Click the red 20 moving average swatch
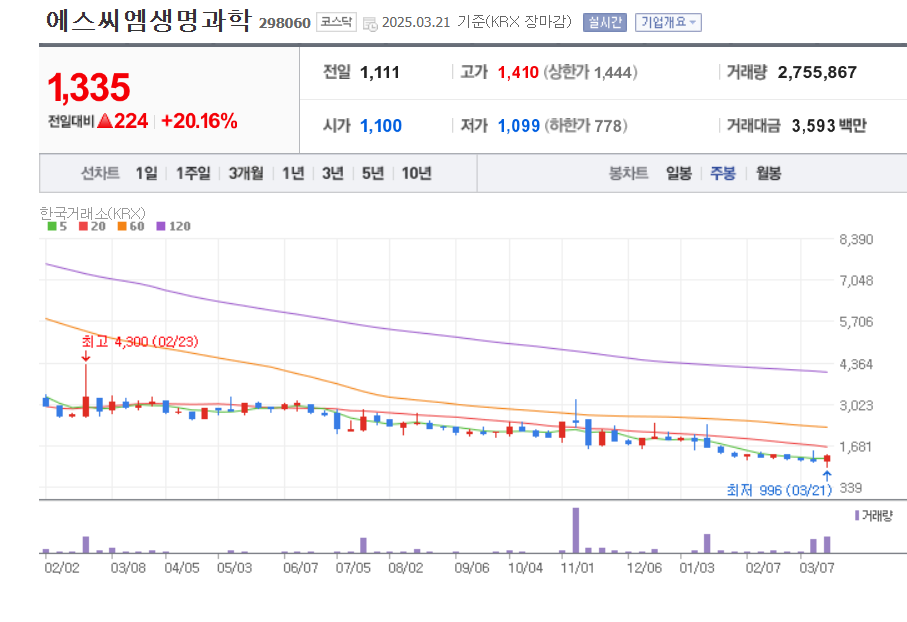907x622 pixels. tap(83, 226)
